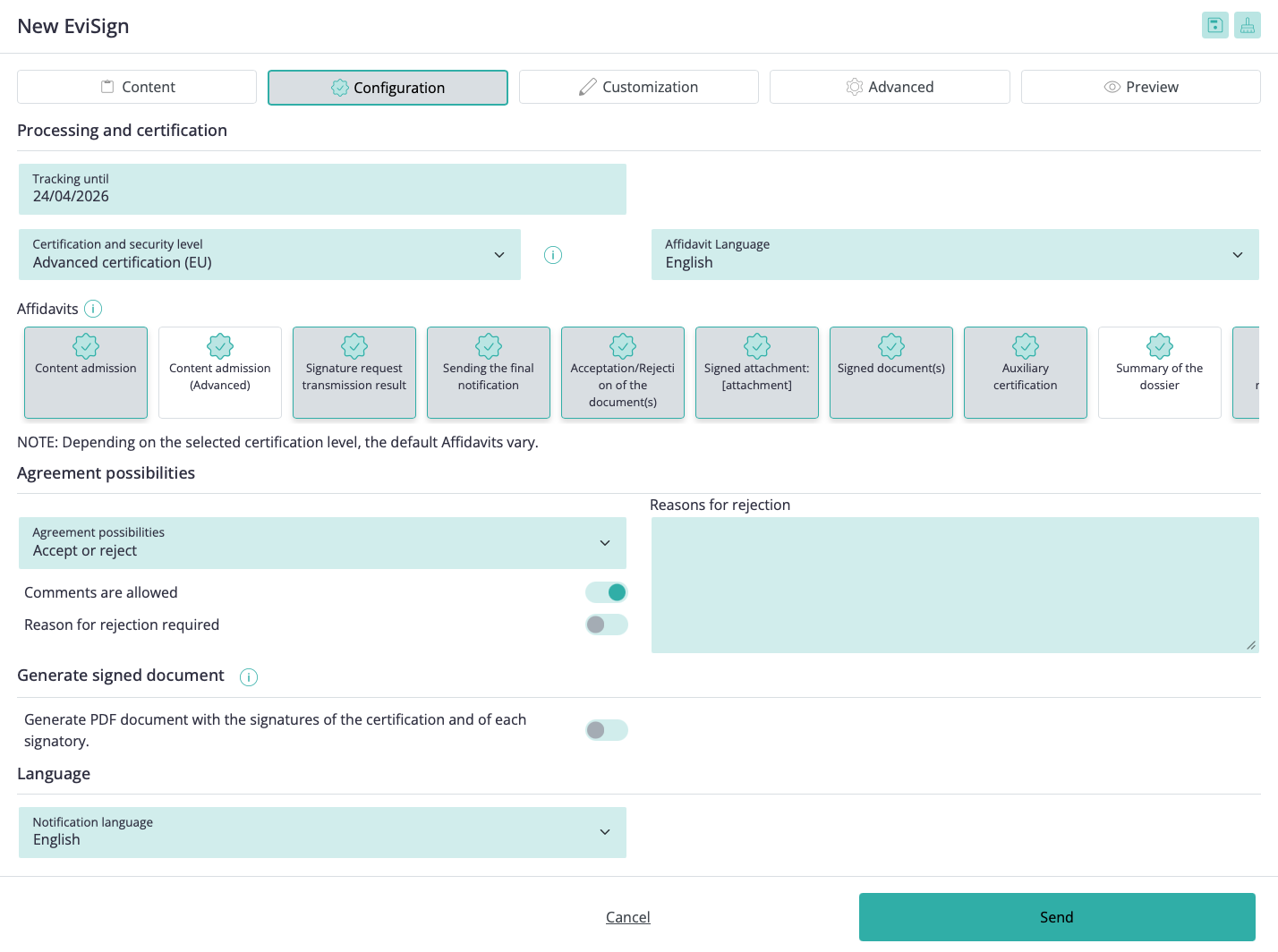Open the Preview tab
1278x952 pixels.
pos(1141,87)
